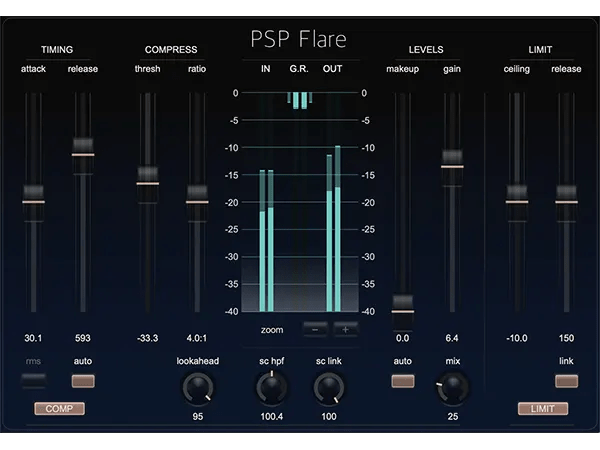600x450 pixels.
Task: Click the gain value 6.4
Action: [452, 338]
